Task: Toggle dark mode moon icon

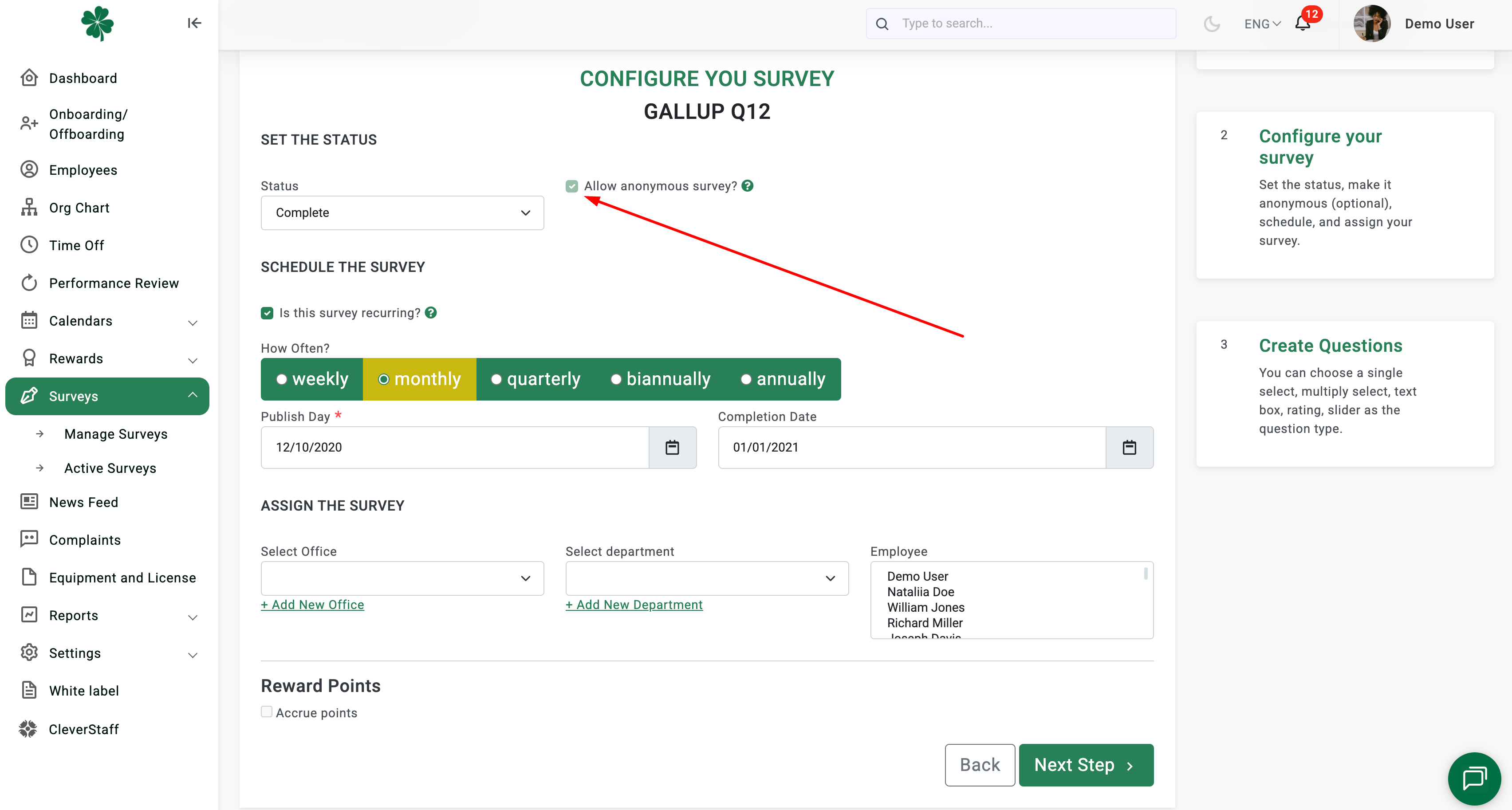Action: click(1212, 24)
